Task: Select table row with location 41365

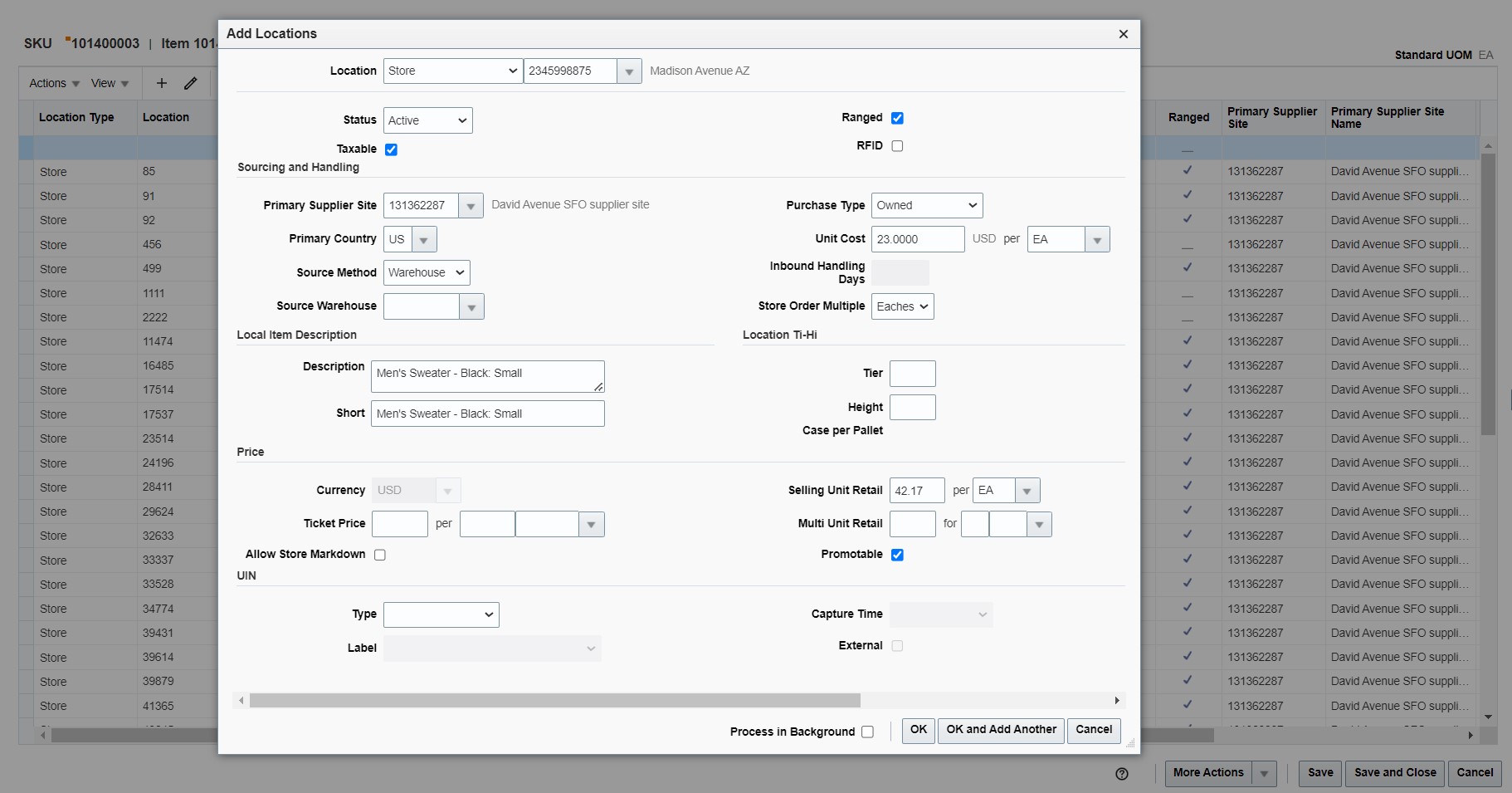Action: pyautogui.click(x=118, y=707)
